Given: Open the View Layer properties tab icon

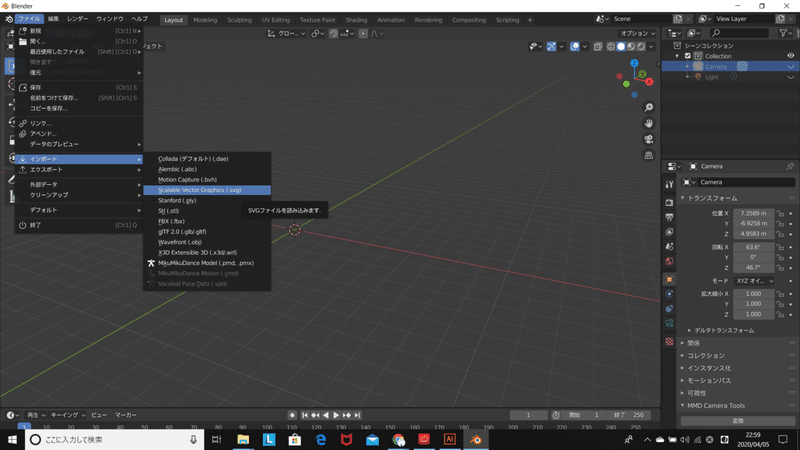Looking at the screenshot, I should [x=669, y=232].
